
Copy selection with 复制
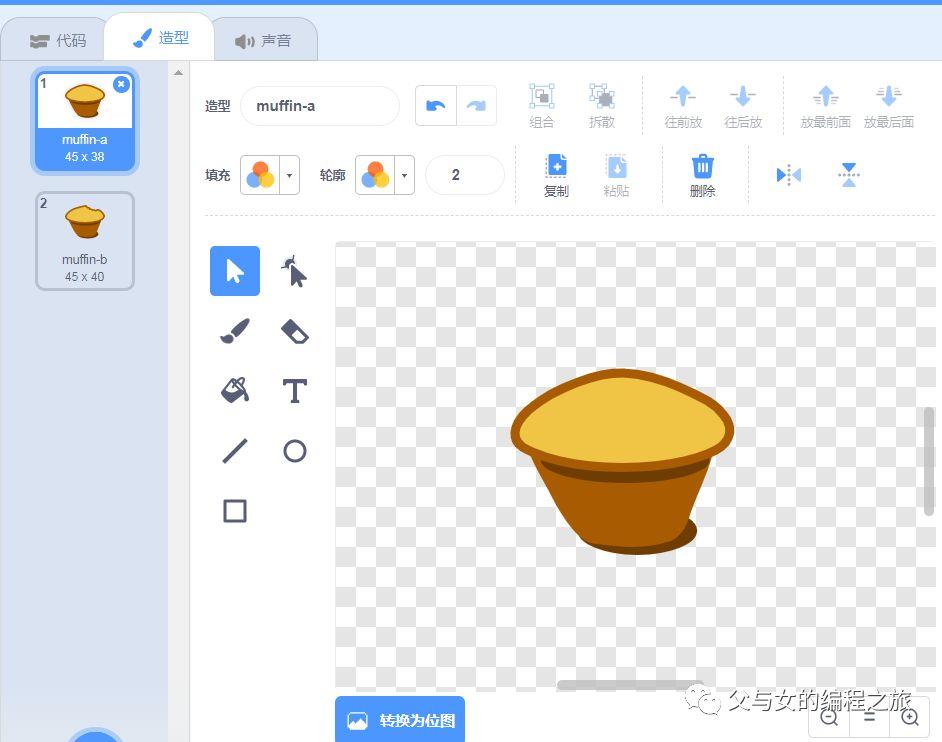coord(556,175)
